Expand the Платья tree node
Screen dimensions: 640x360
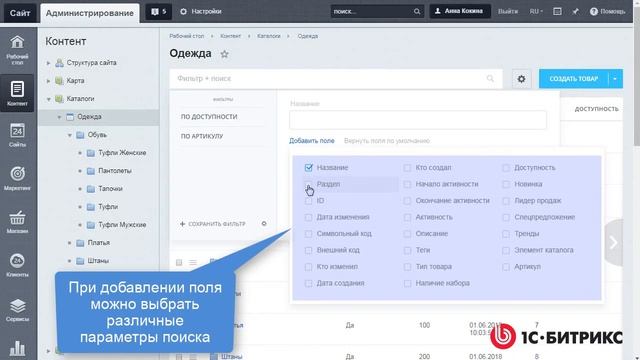coord(70,242)
